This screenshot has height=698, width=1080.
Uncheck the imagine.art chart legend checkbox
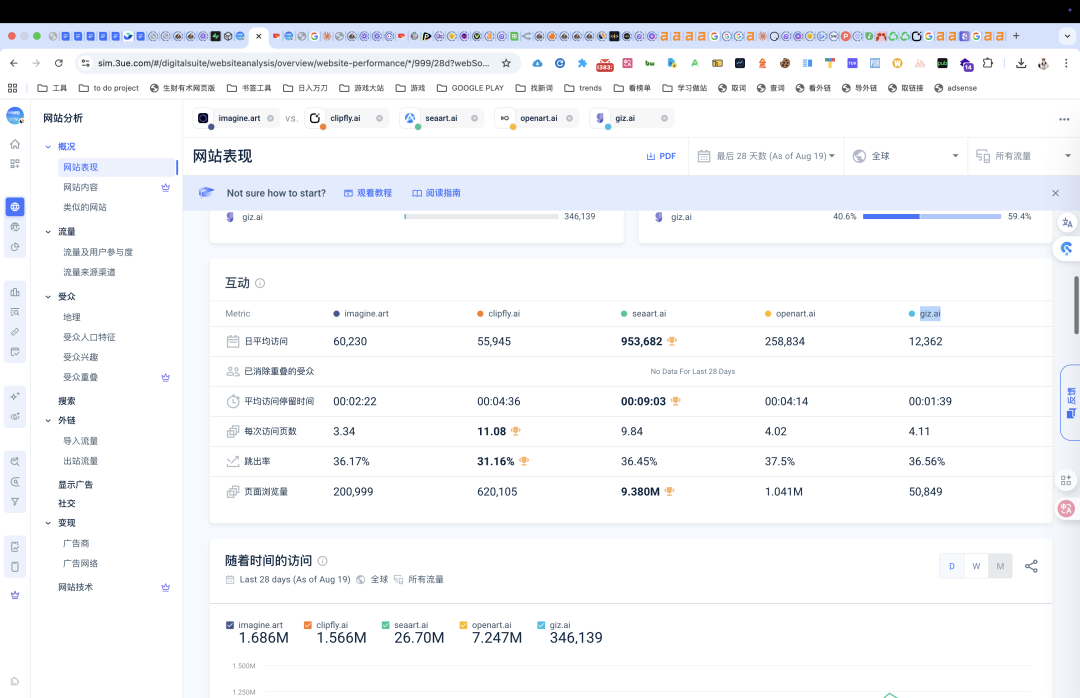click(x=230, y=625)
